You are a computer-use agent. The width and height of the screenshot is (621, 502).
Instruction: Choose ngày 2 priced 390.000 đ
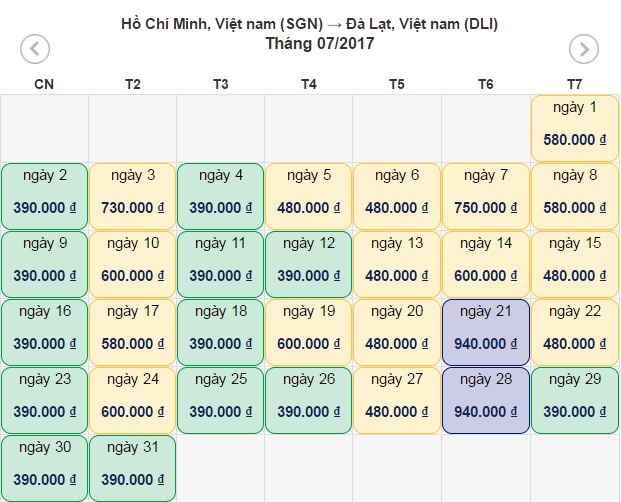point(44,196)
